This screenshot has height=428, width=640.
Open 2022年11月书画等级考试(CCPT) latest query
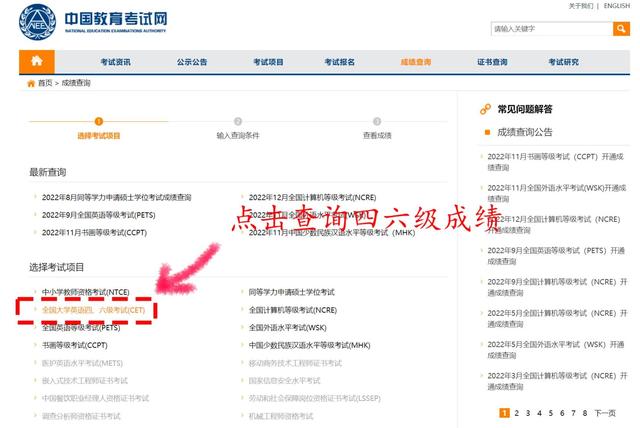(x=94, y=233)
